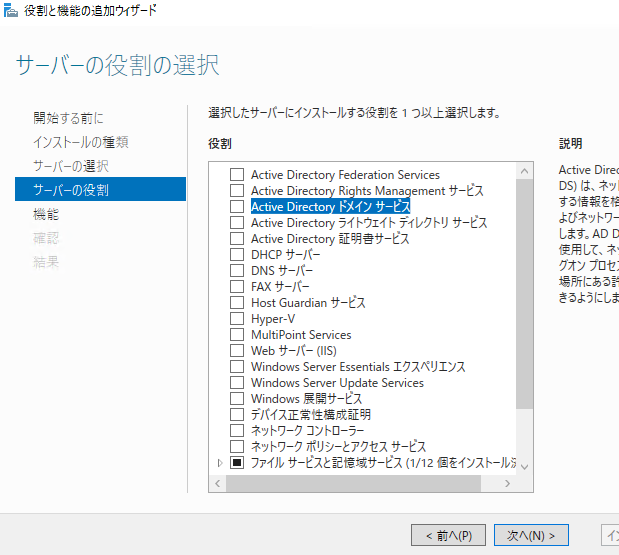619x555 pixels.
Task: Check the DNS サーバー role
Action: 237,270
